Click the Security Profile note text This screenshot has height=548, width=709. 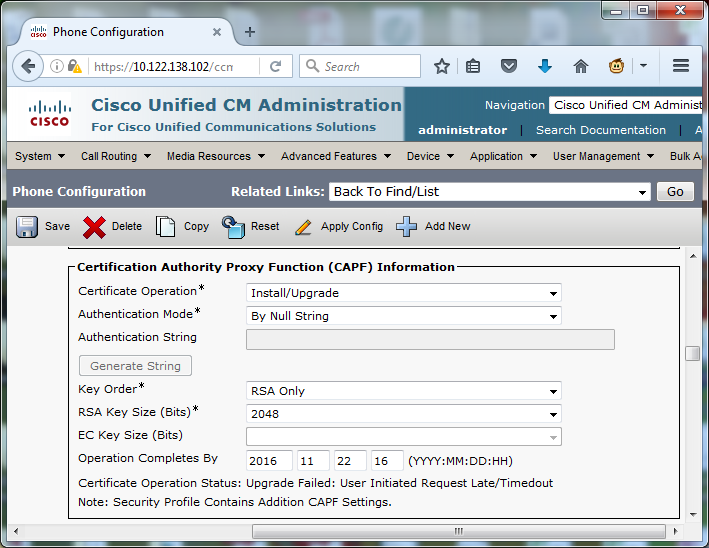235,502
